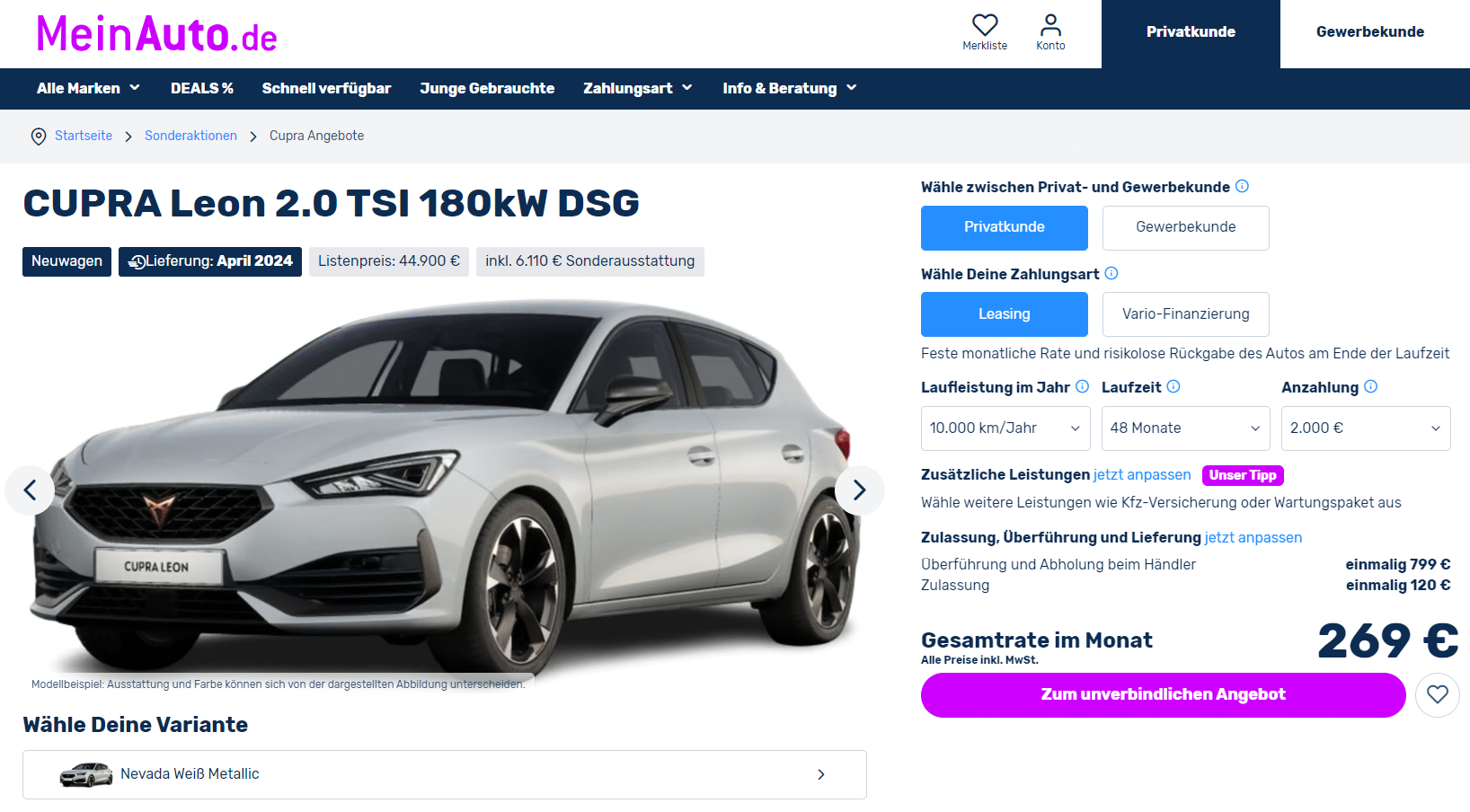Add offer to wishlist heart button
The width and height of the screenshot is (1470, 812).
[x=1438, y=695]
